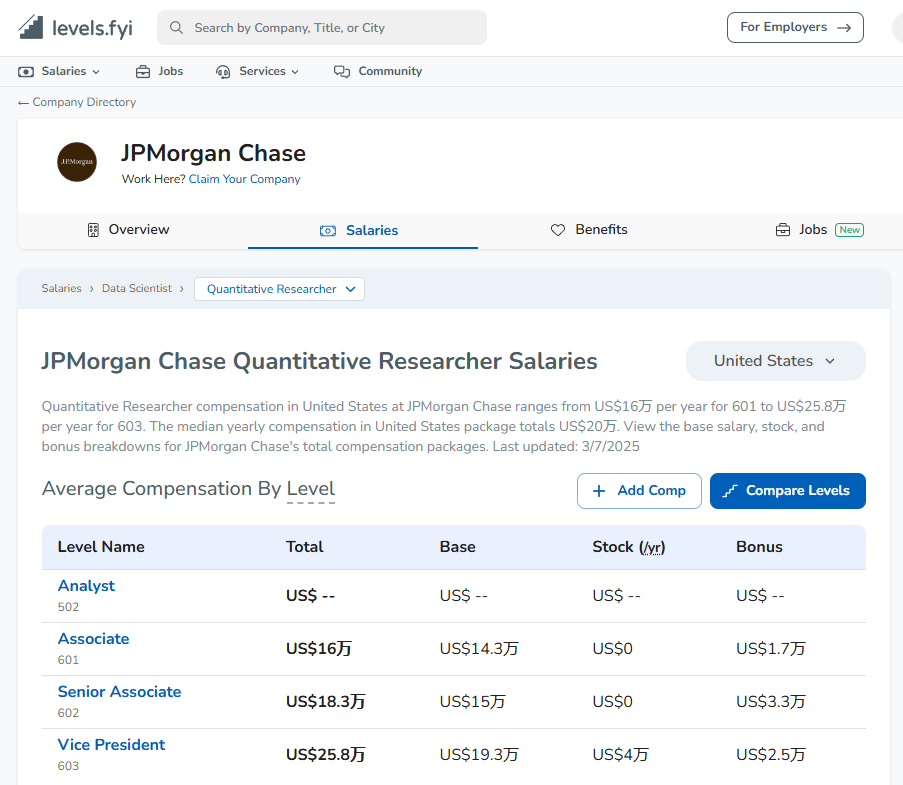Image resolution: width=903 pixels, height=785 pixels.
Task: Click the Base column header
Action: [x=458, y=547]
